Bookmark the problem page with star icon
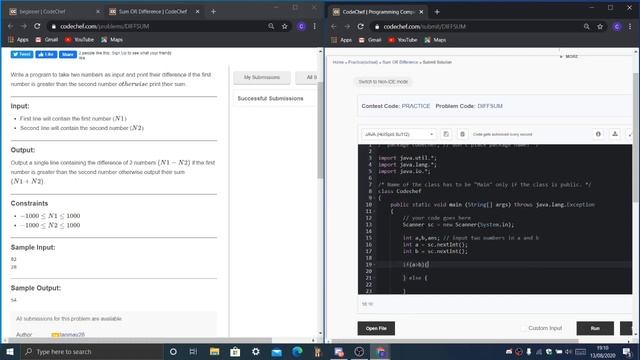This screenshot has height=360, width=640. coord(284,26)
